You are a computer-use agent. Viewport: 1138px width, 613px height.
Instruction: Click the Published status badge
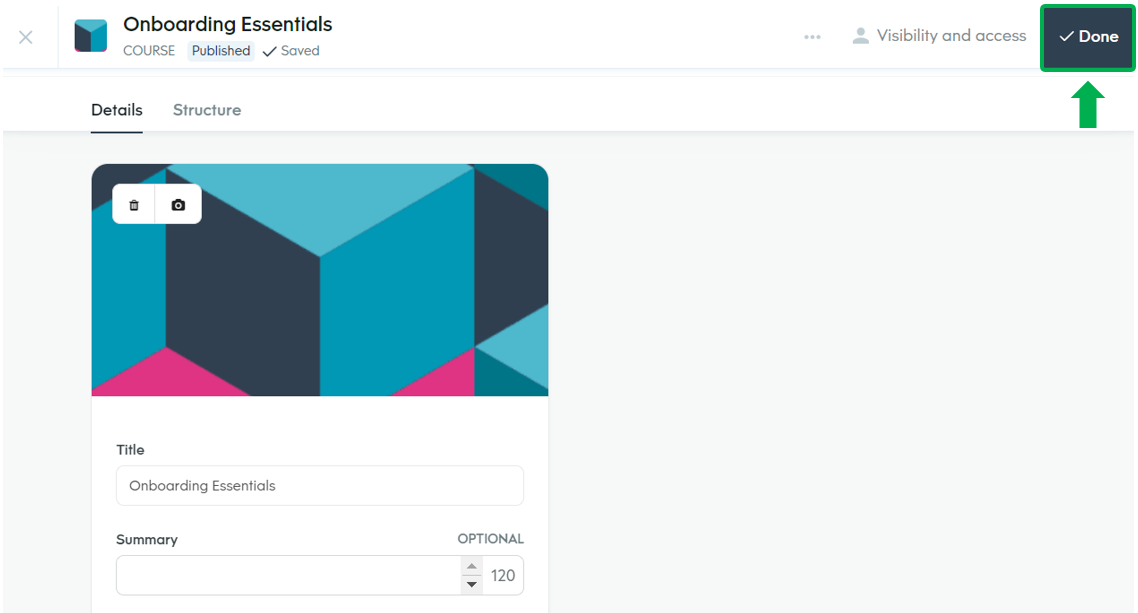tap(221, 51)
